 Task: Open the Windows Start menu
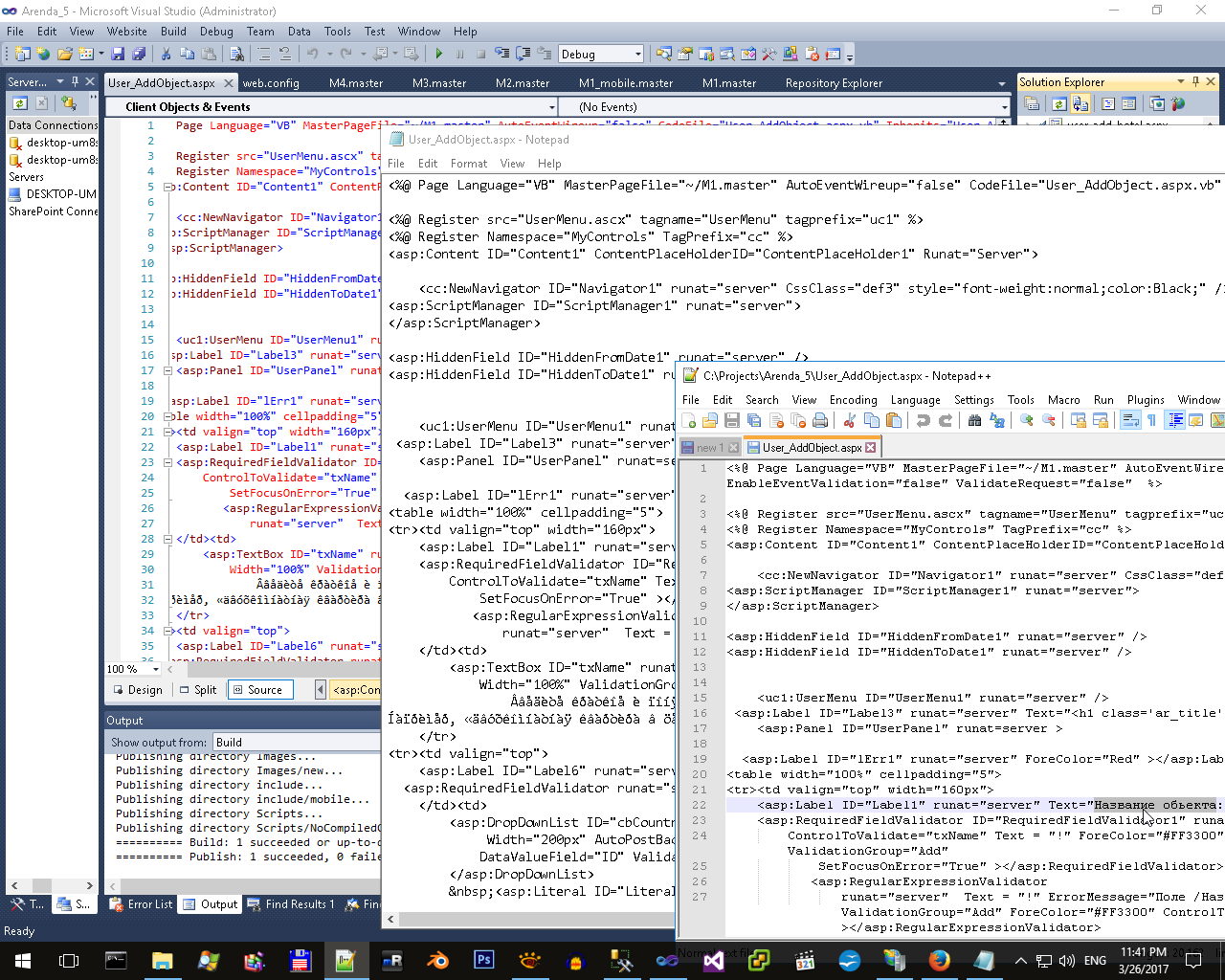(23, 960)
